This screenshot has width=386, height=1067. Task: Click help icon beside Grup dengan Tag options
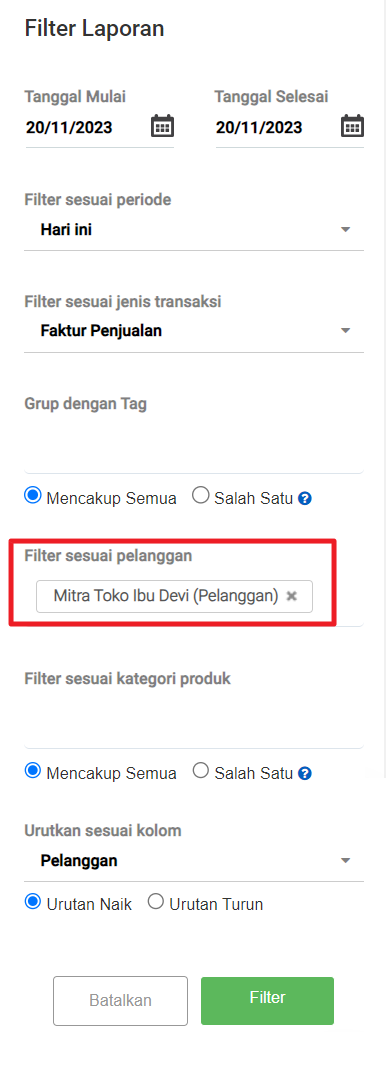click(306, 499)
